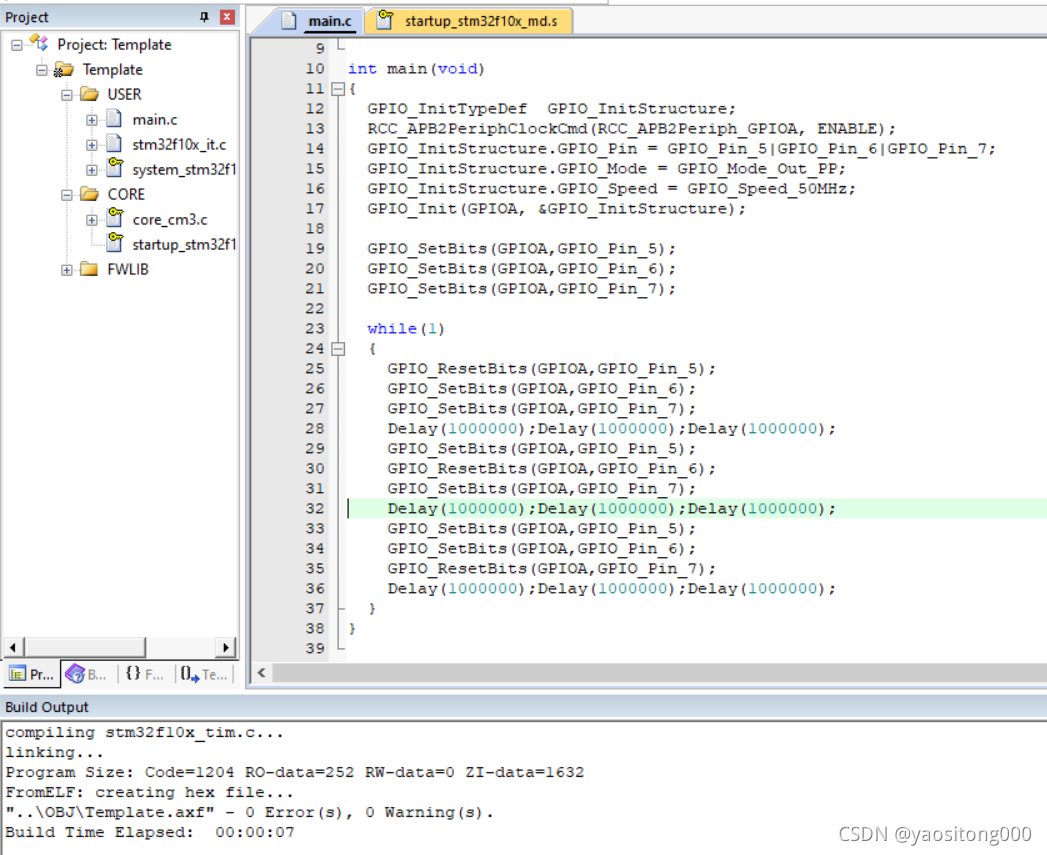The width and height of the screenshot is (1047, 855).
Task: Click the stm32f10x_it.c file icon
Action: tap(114, 144)
